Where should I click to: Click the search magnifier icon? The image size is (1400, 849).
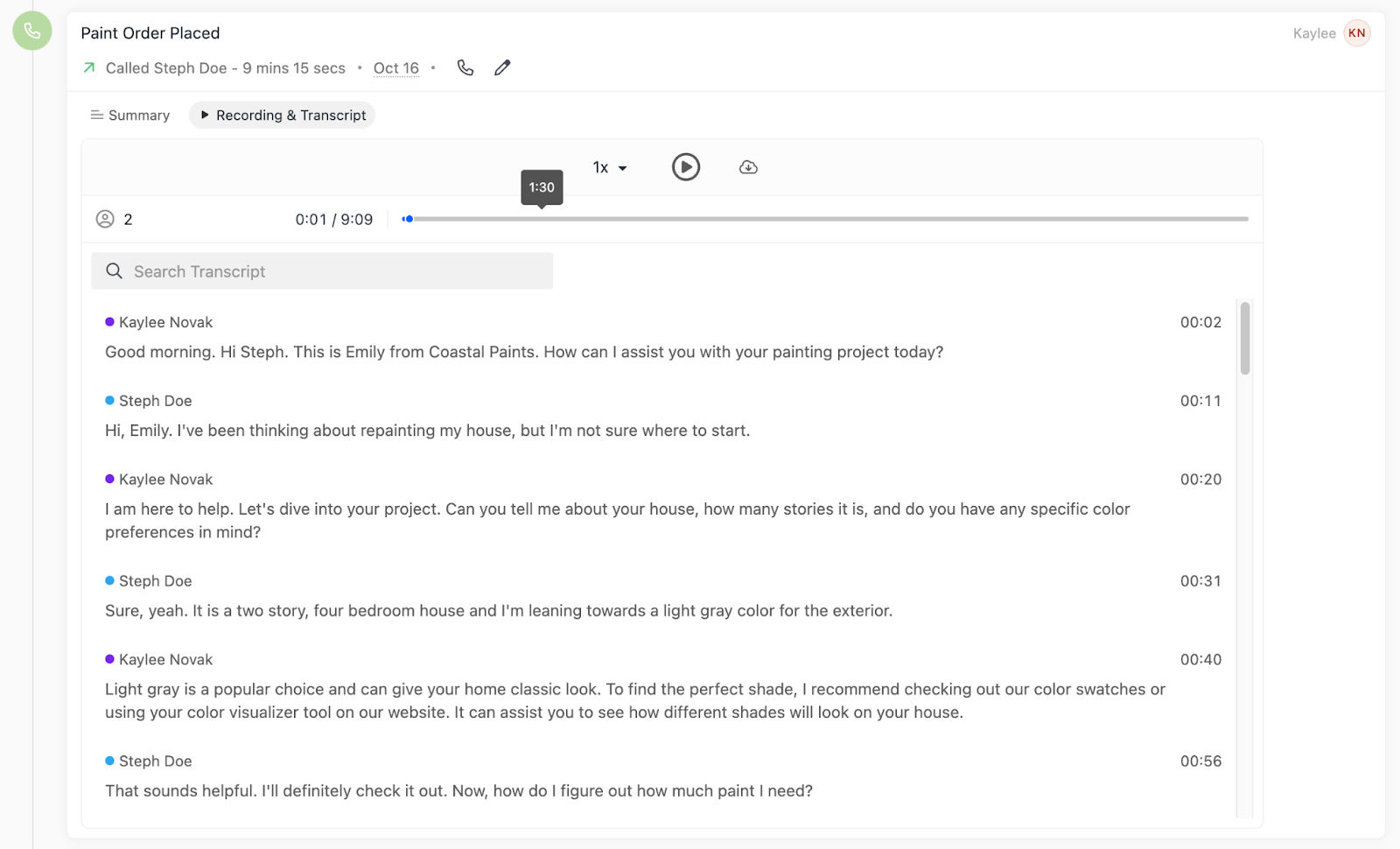(115, 271)
